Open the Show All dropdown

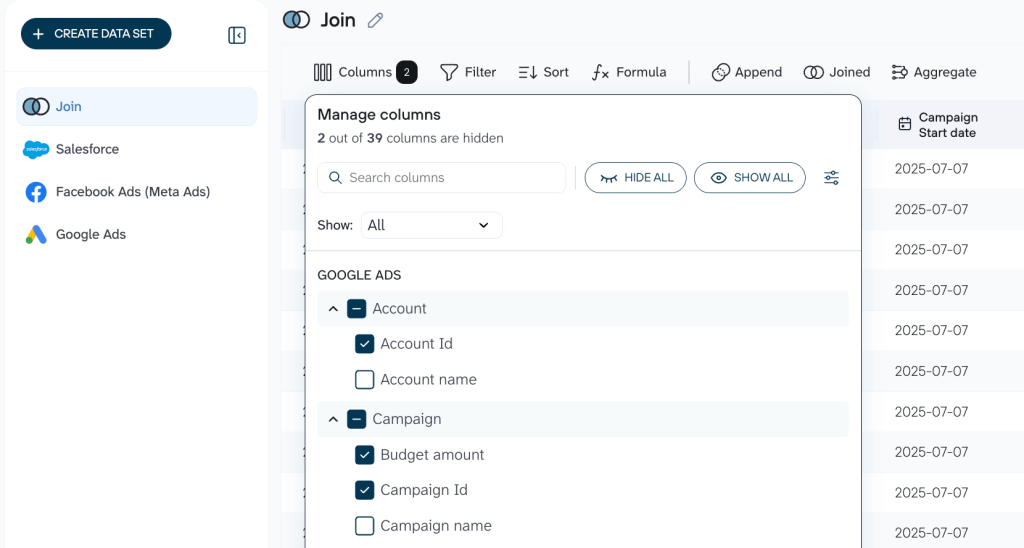pos(431,225)
